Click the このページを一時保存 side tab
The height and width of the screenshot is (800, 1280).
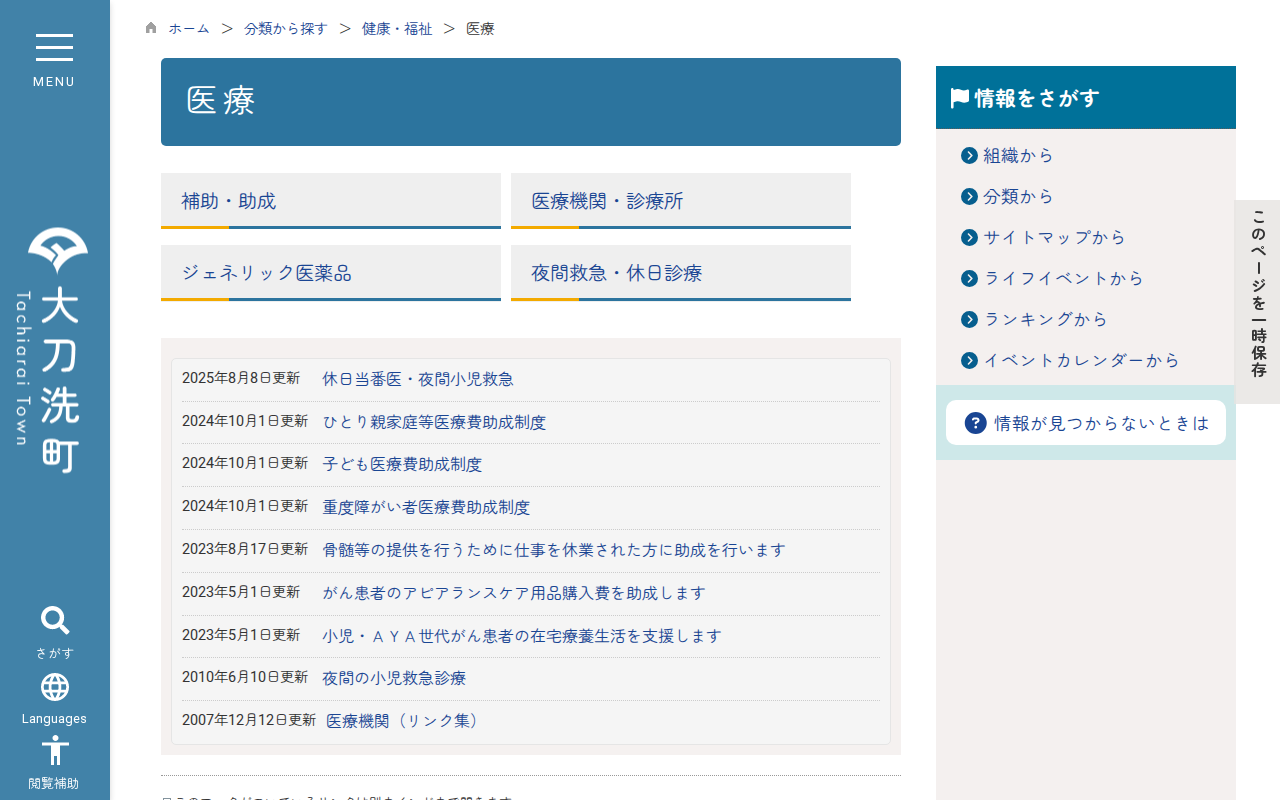(1258, 302)
